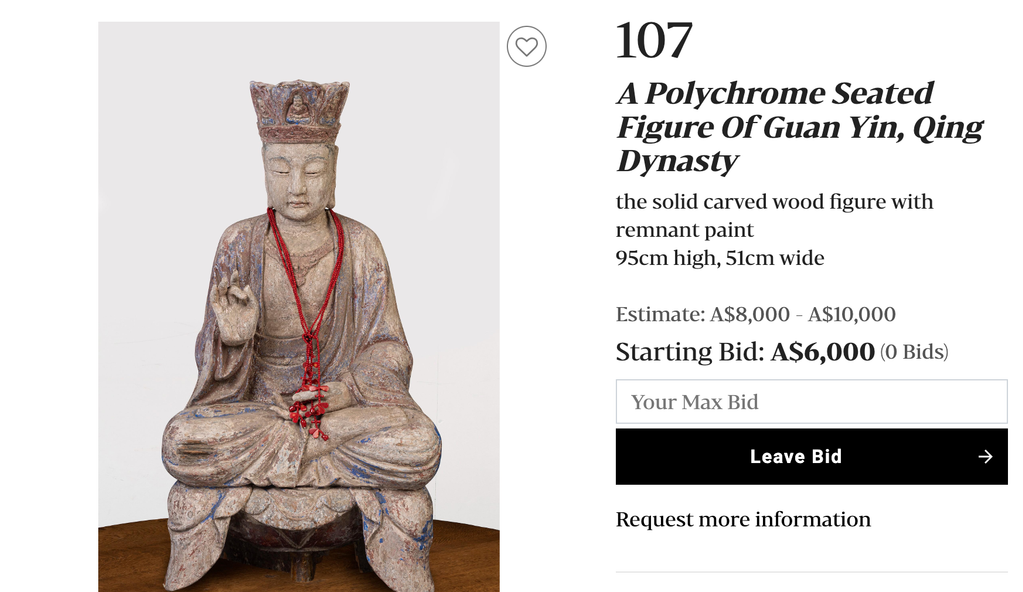Image resolution: width=1023 pixels, height=592 pixels.
Task: Click the (0 Bids) count
Action: 914,352
